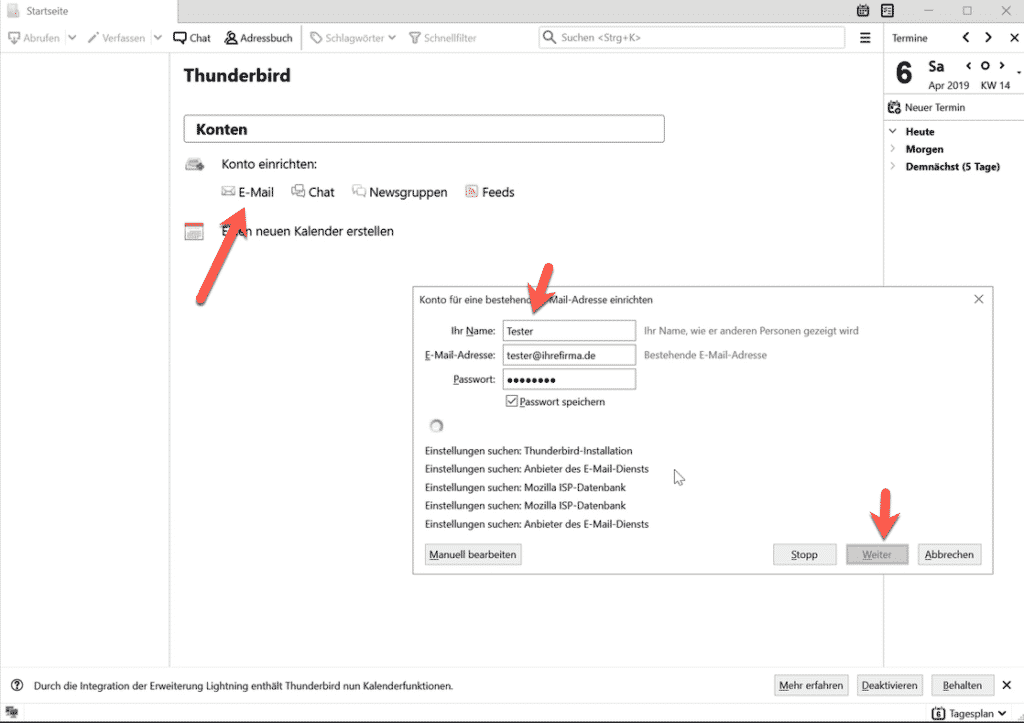This screenshot has height=723, width=1024.
Task: Open the Adressbuch address book
Action: 258,38
